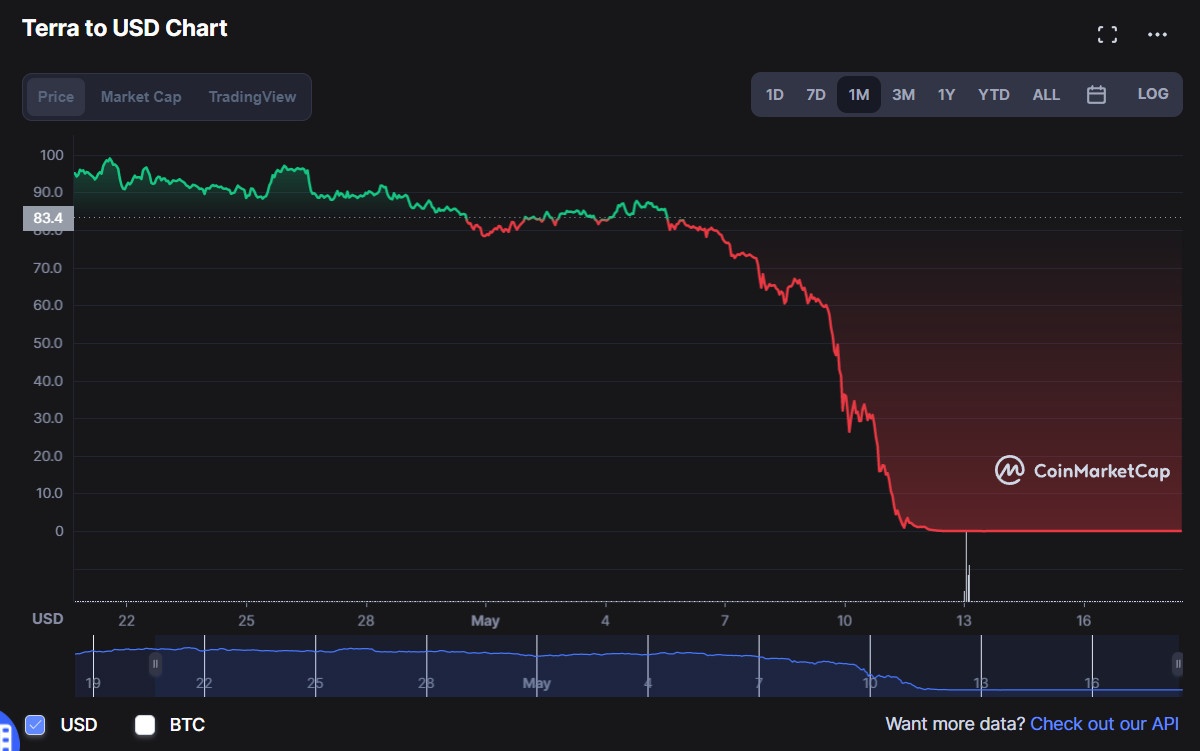Click the left range slider handle
This screenshot has width=1200, height=751.
point(155,663)
